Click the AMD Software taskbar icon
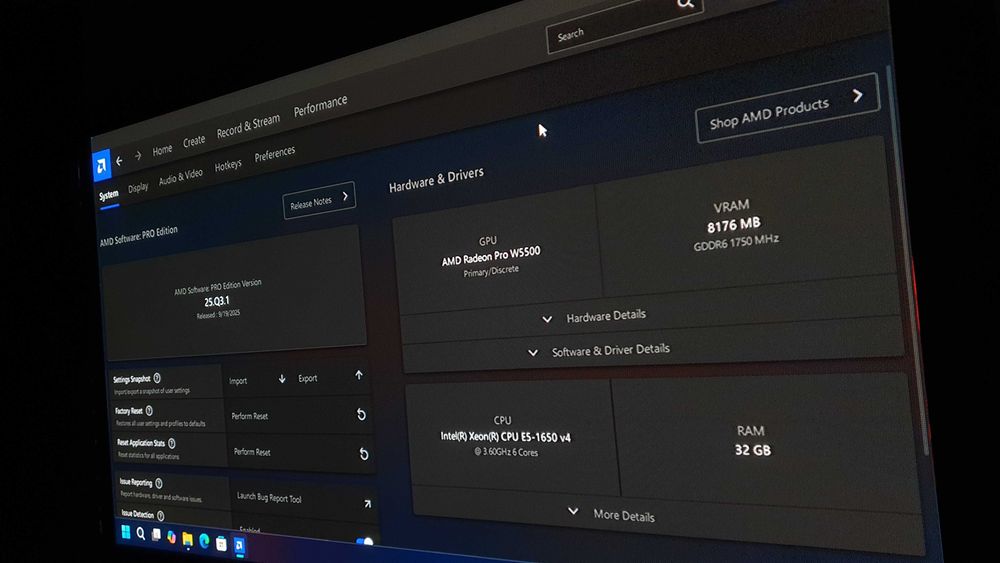This screenshot has width=1000, height=563. (x=239, y=545)
